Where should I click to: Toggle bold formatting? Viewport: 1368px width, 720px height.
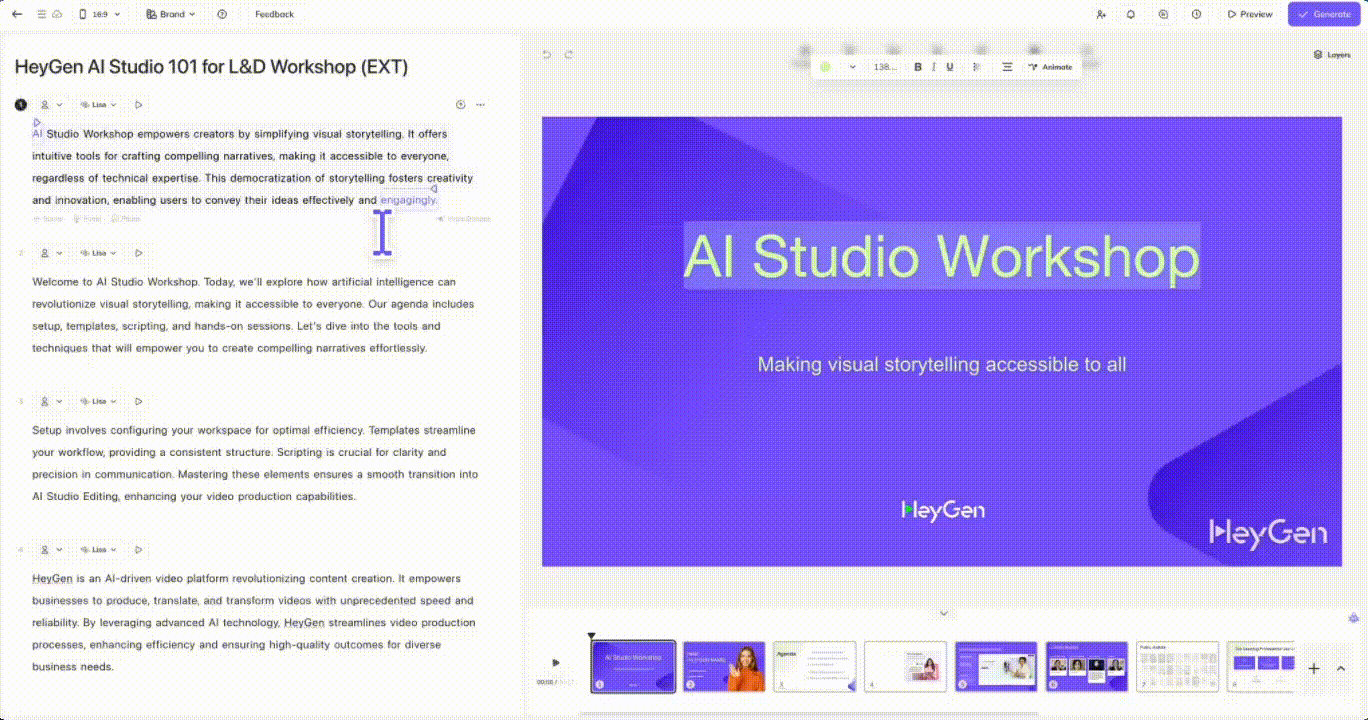pyautogui.click(x=918, y=67)
